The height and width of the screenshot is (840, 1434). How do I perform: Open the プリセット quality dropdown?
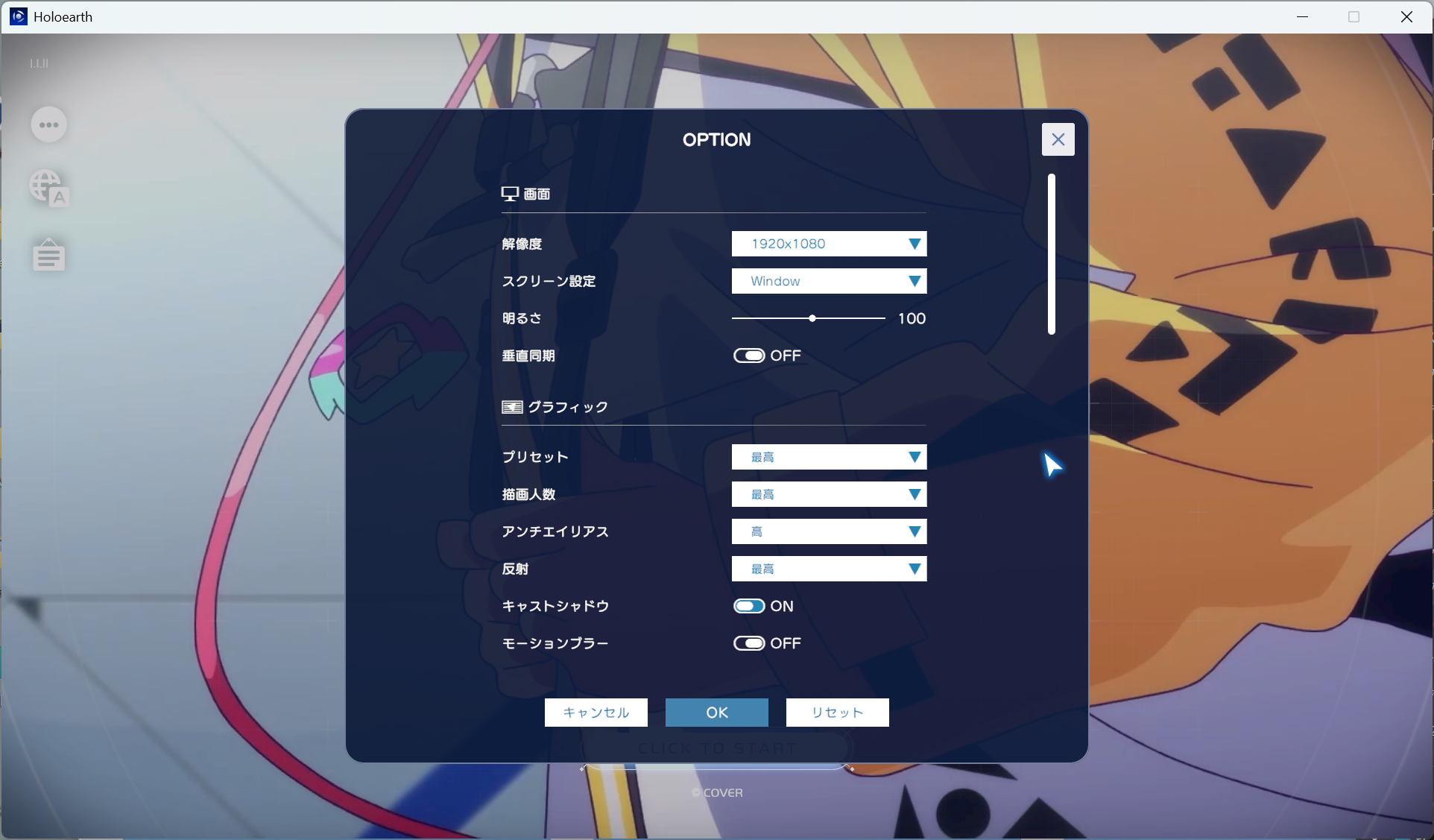(x=829, y=457)
